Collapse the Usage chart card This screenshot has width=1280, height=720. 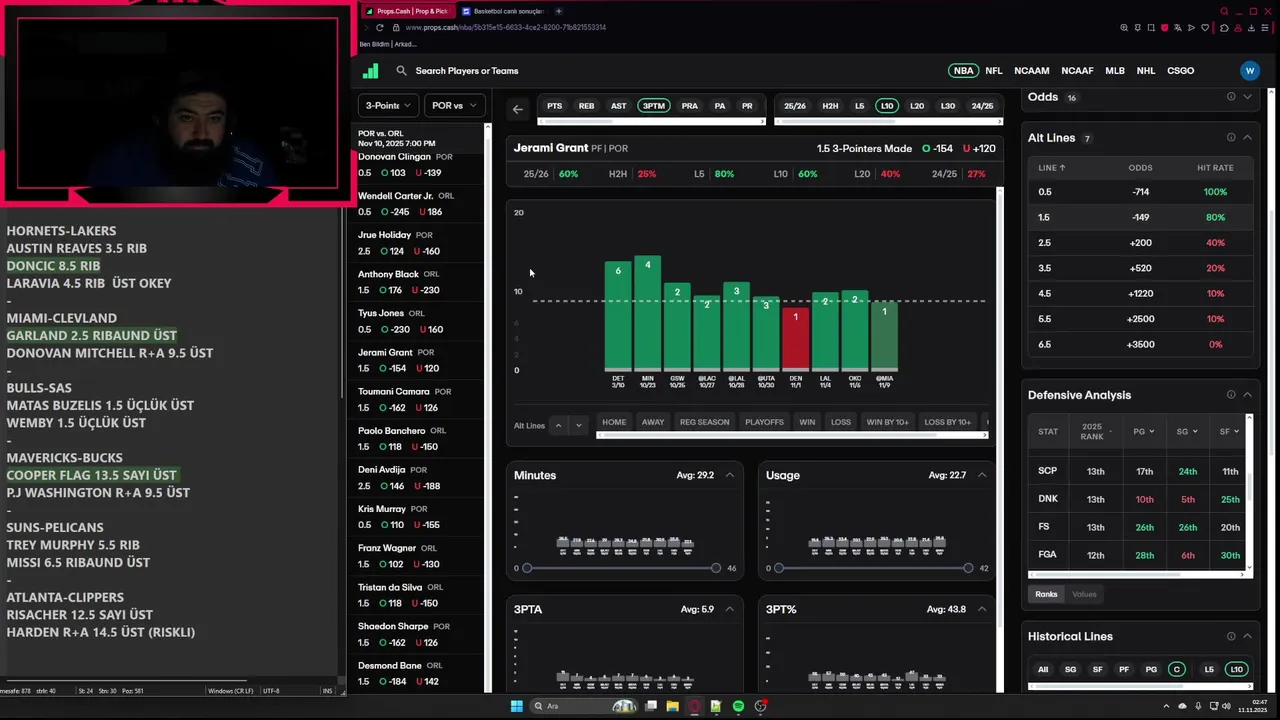pos(981,475)
